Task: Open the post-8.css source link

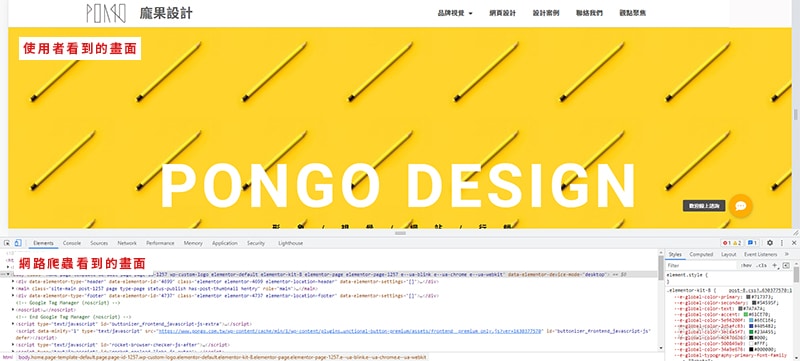Action: pyautogui.click(x=760, y=290)
